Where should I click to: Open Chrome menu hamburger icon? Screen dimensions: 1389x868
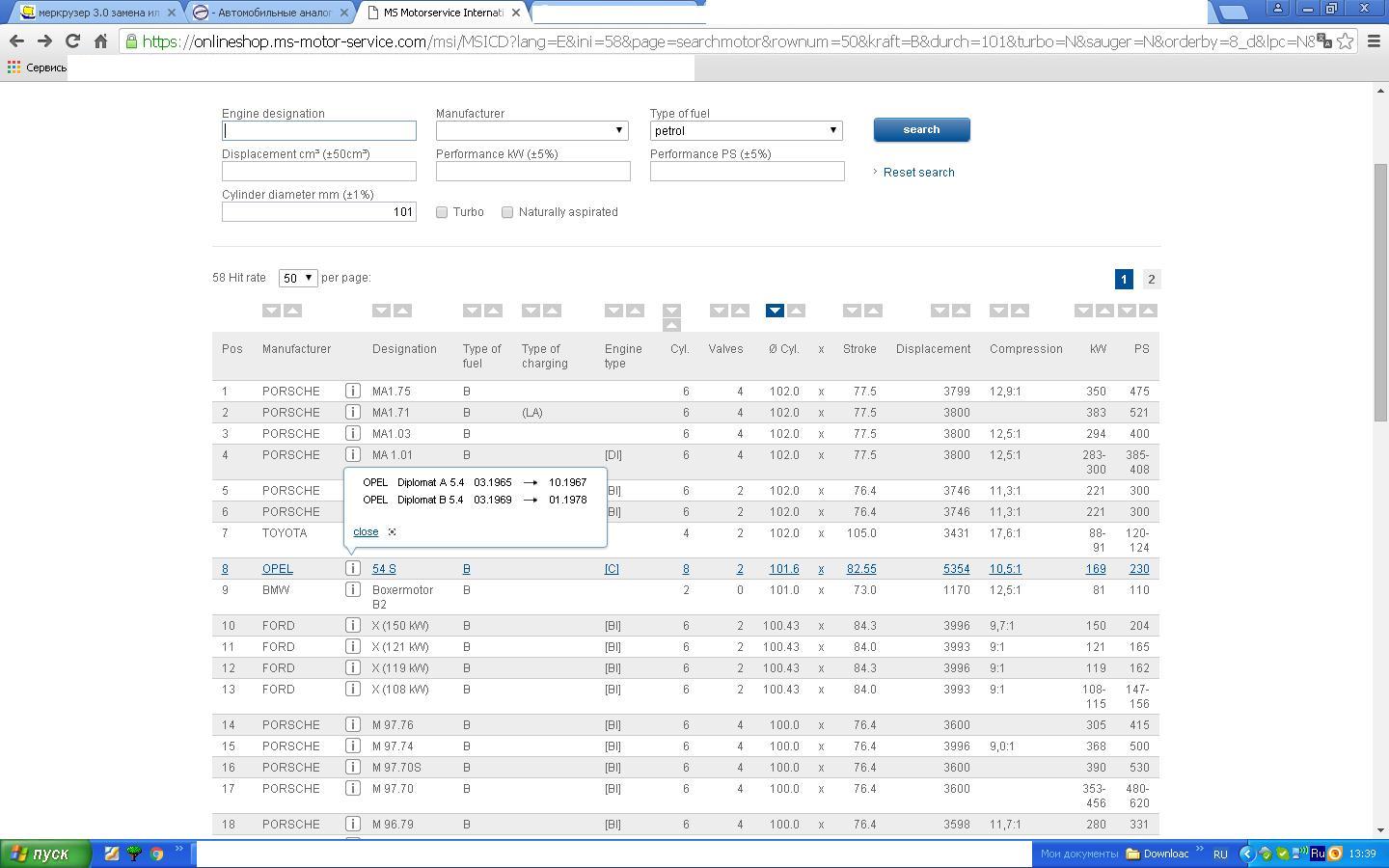1374,41
